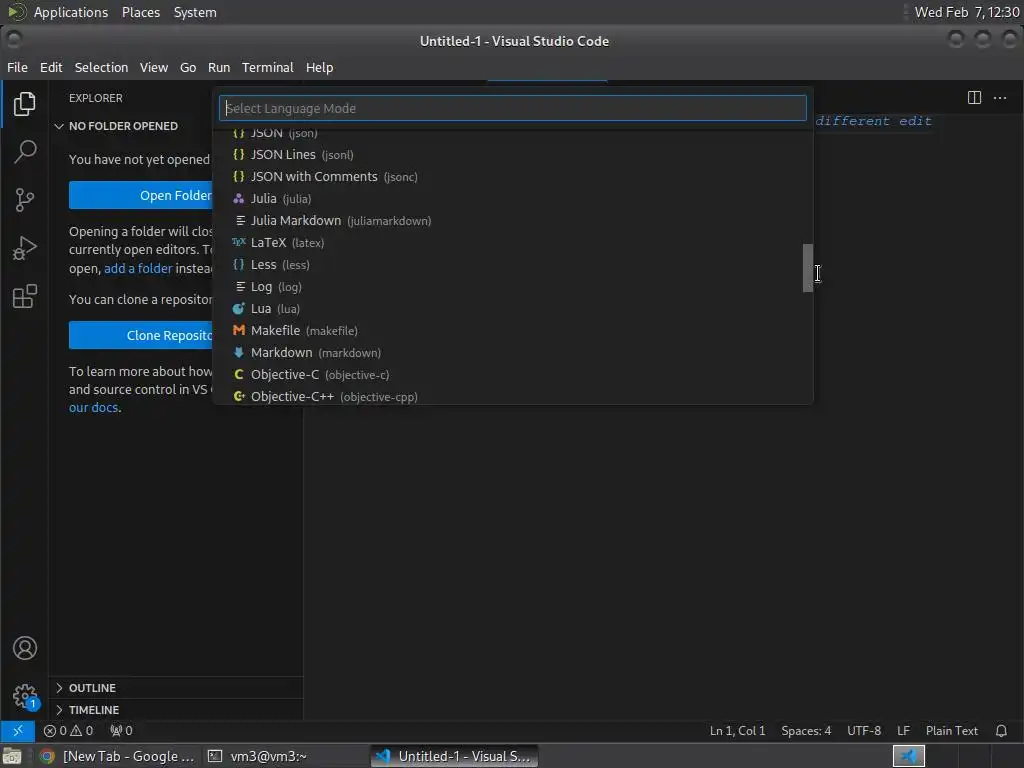Image resolution: width=1024 pixels, height=768 pixels.
Task: Open the Extensions view icon
Action: click(x=24, y=296)
